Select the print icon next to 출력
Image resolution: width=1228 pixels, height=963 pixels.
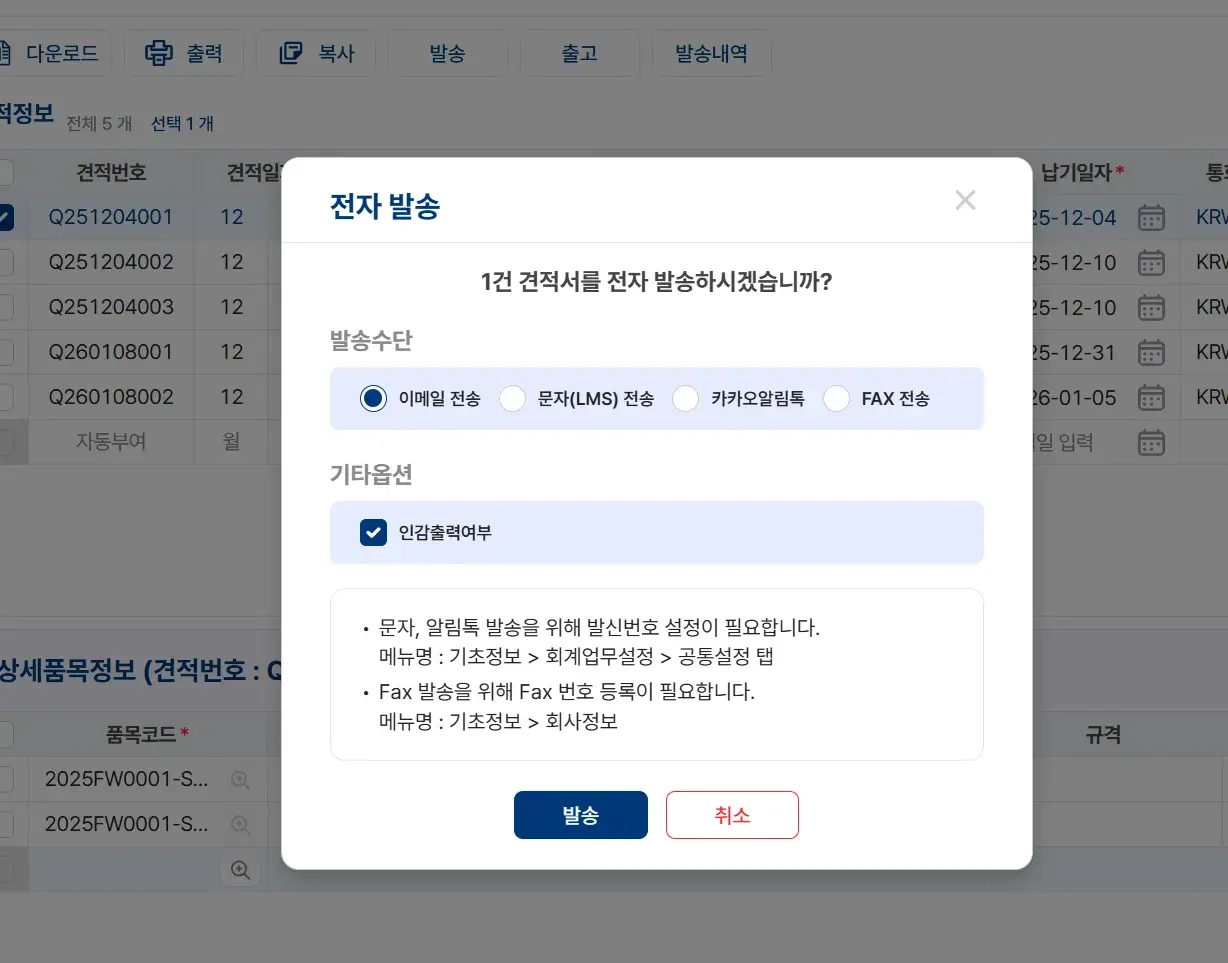[x=158, y=53]
